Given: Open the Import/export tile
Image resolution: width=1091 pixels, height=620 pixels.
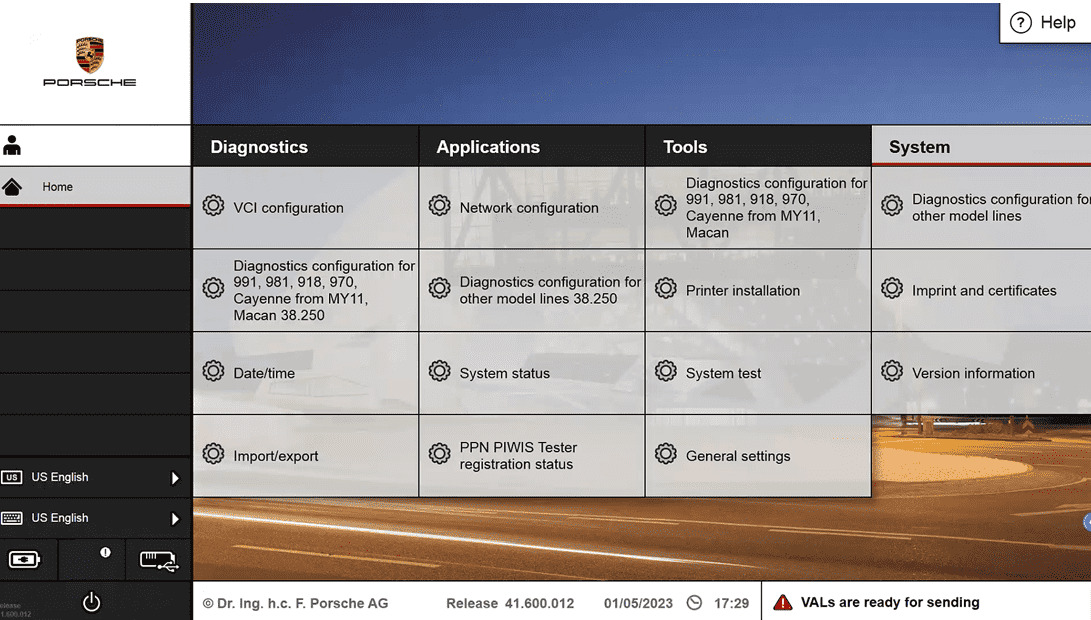Looking at the screenshot, I should pos(305,456).
